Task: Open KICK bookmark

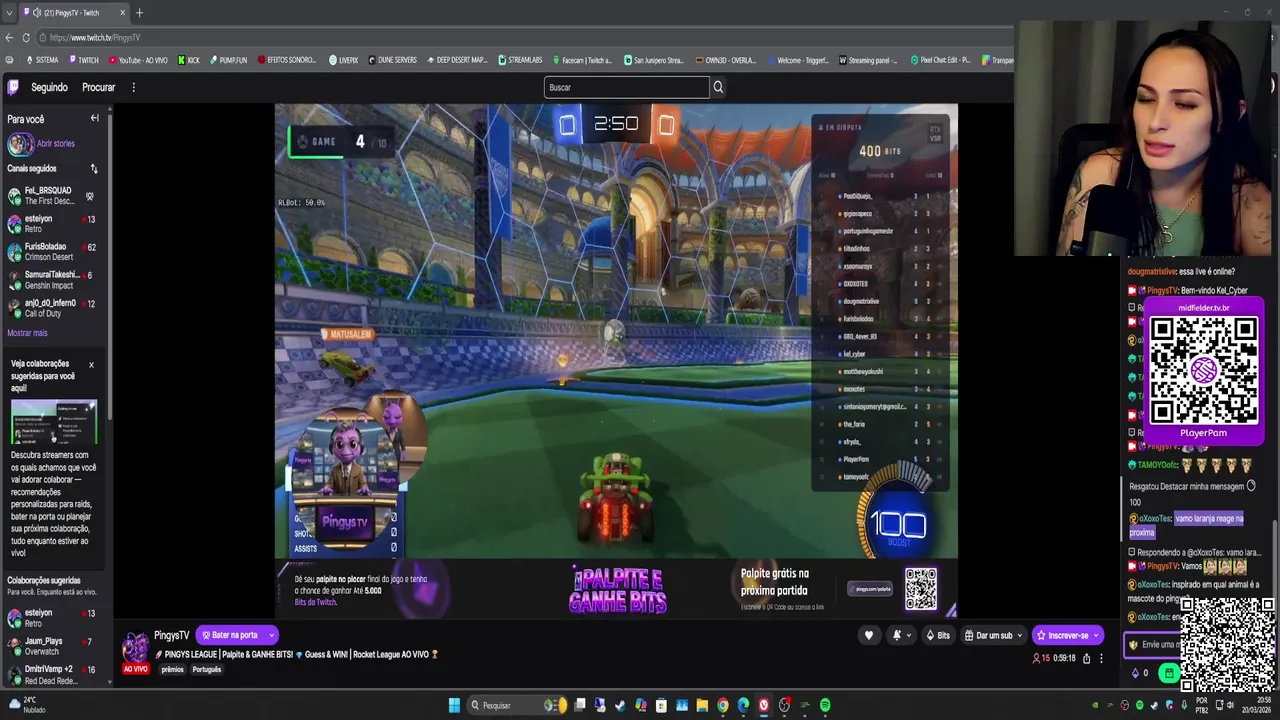Action: (188, 60)
